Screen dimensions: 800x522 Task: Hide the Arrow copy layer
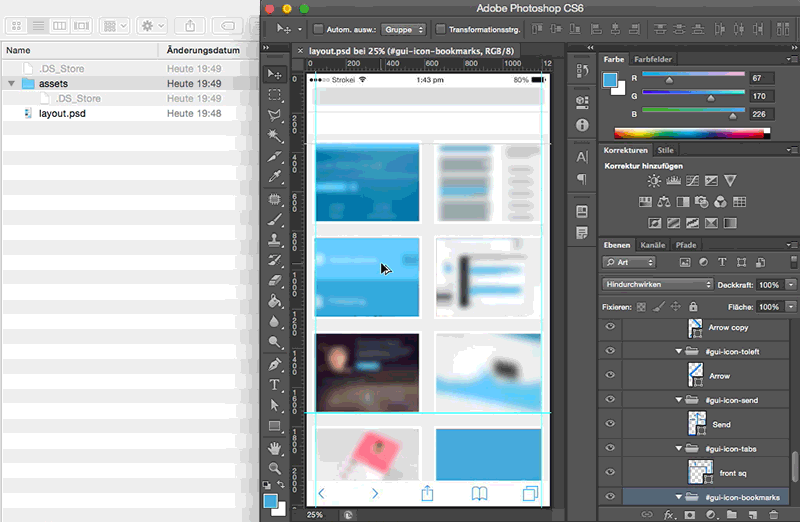(610, 327)
